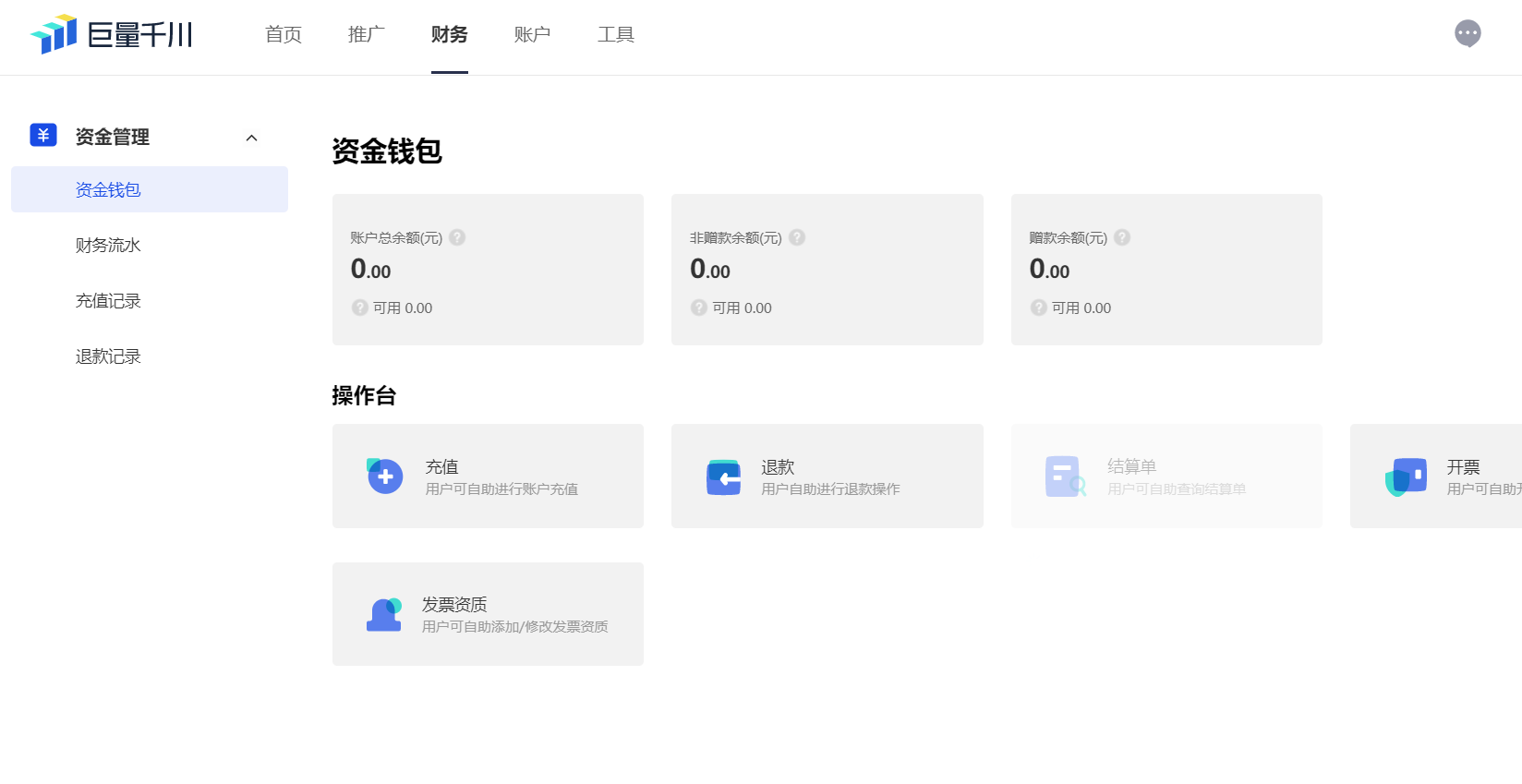Click help icon next to 赠款余额(元)
1522x784 pixels.
[x=1122, y=237]
